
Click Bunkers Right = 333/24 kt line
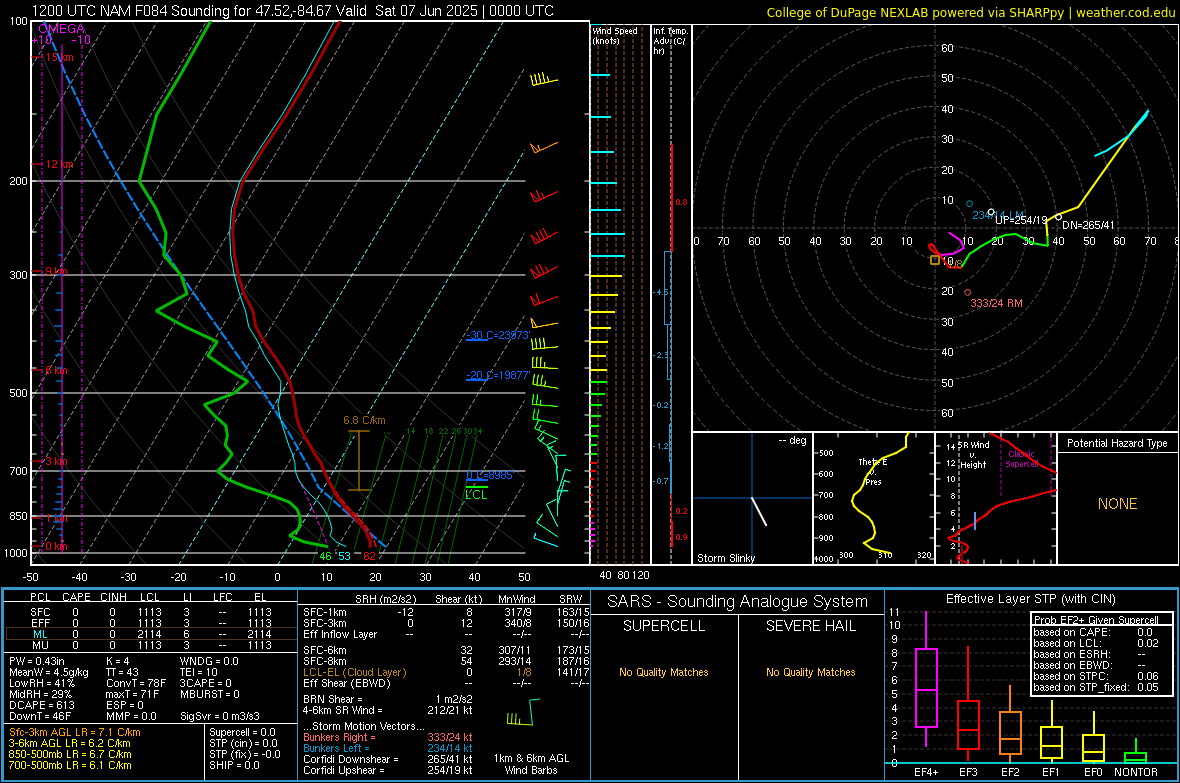click(x=388, y=737)
